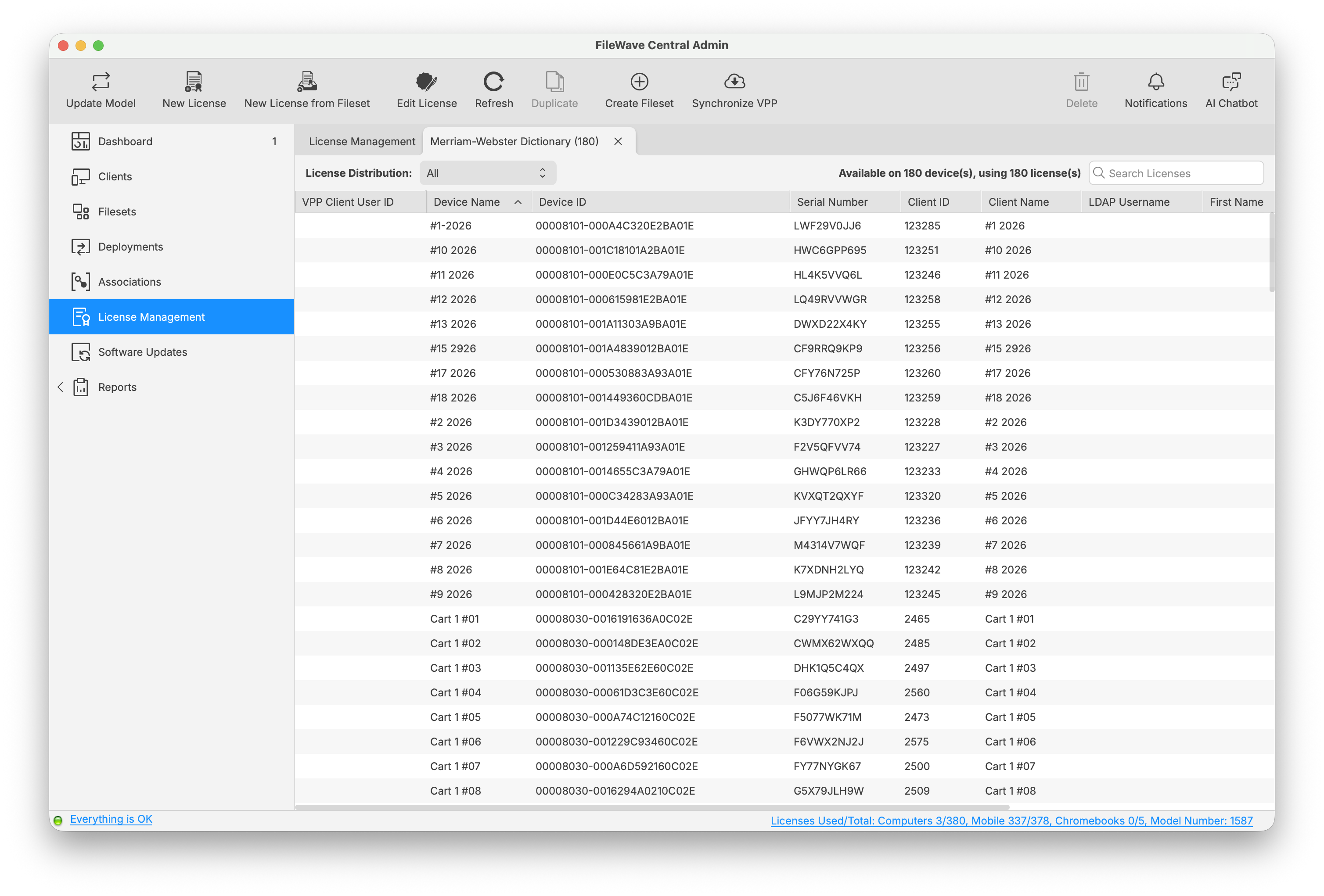Click the Duplicate toolbar icon

point(554,82)
